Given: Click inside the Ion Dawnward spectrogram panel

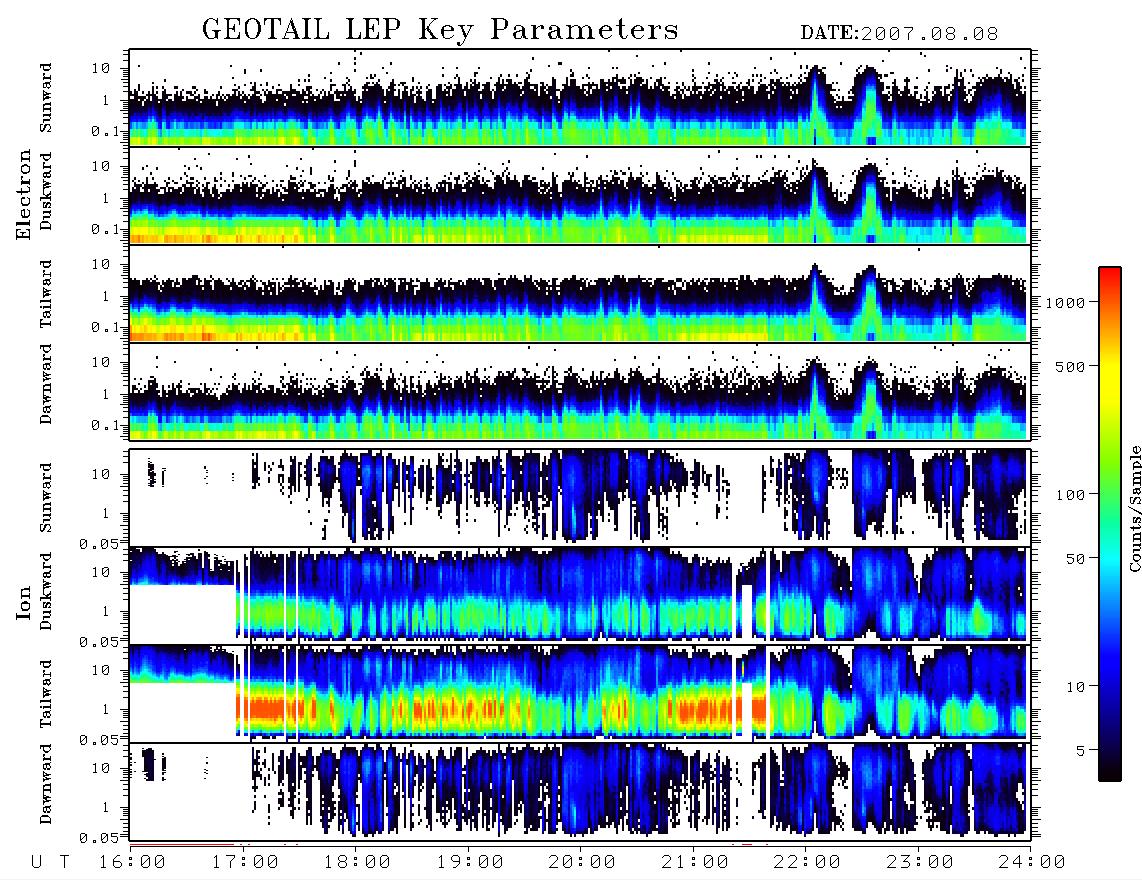Looking at the screenshot, I should 580,790.
